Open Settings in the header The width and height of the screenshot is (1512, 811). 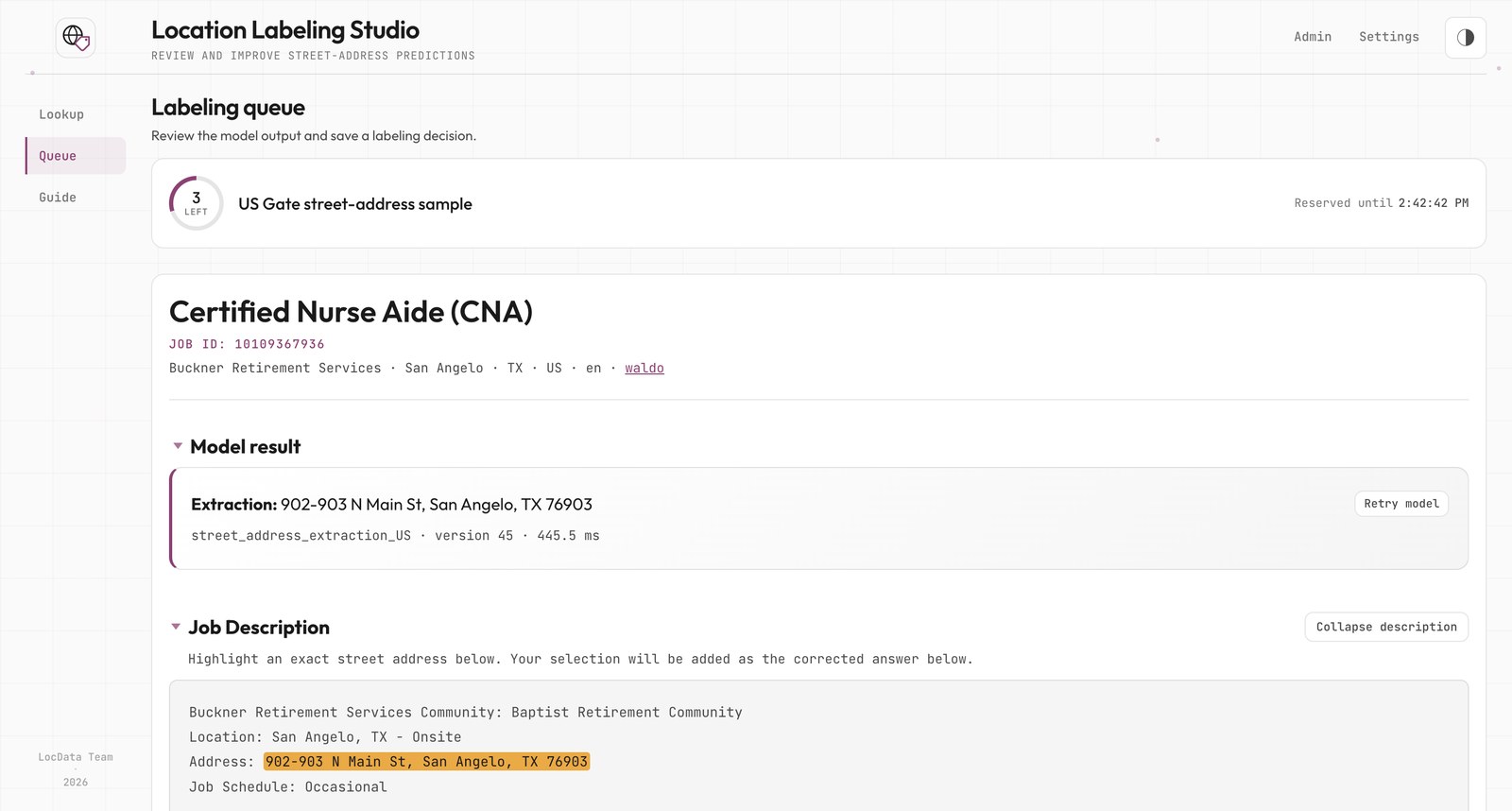(1388, 37)
